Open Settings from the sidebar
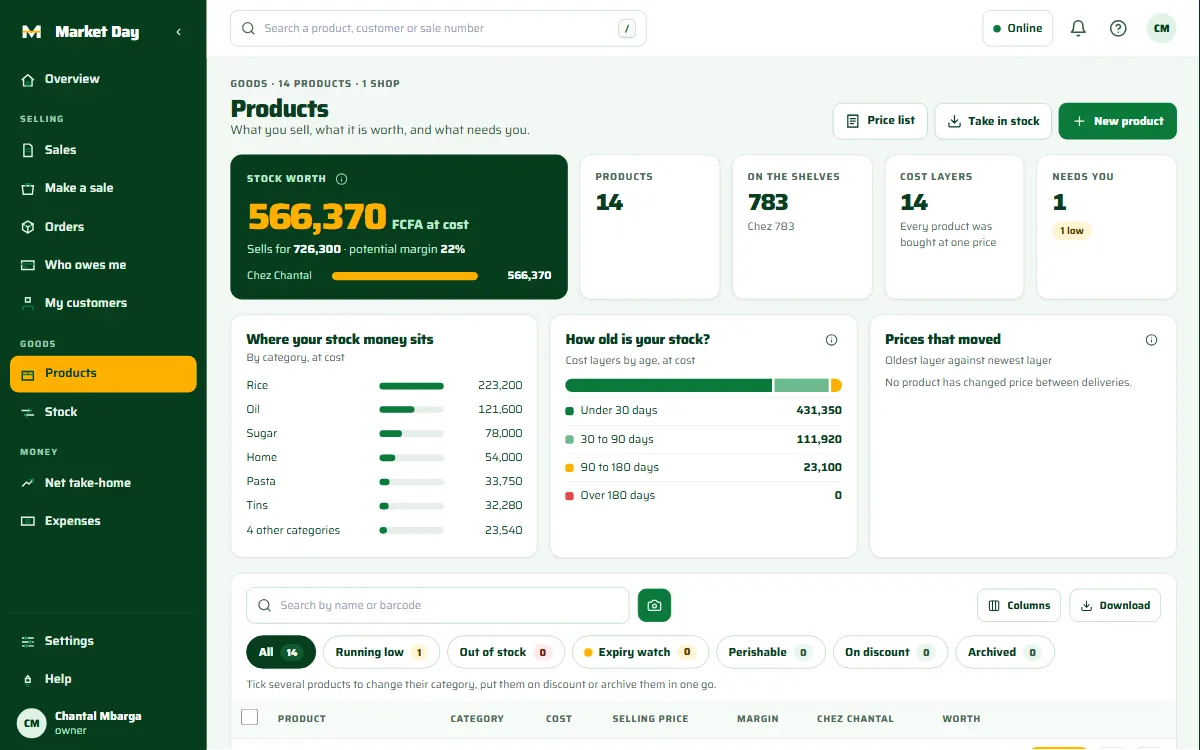This screenshot has width=1200, height=750. pos(103,641)
